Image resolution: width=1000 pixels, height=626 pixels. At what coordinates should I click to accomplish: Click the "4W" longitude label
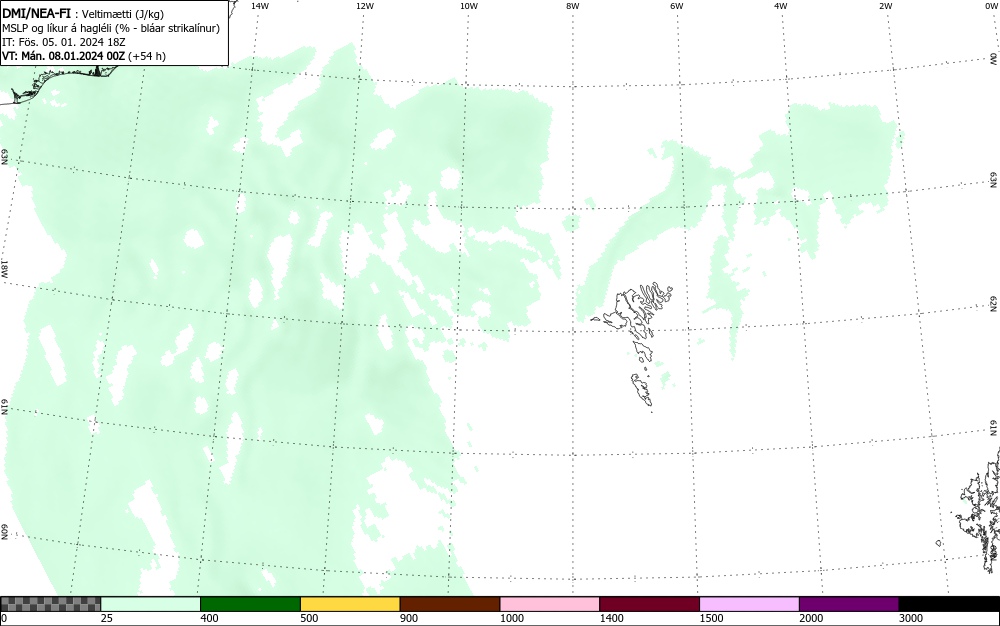[781, 6]
